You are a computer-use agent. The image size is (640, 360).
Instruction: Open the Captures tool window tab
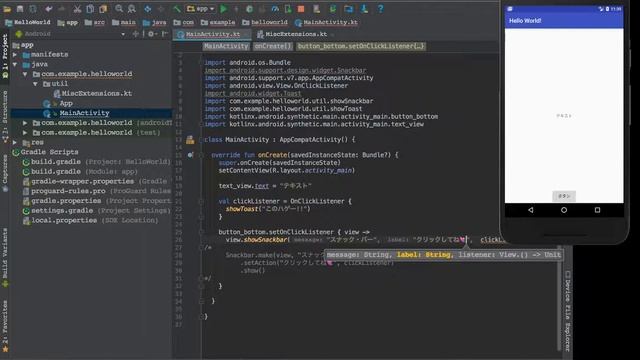tap(5, 173)
